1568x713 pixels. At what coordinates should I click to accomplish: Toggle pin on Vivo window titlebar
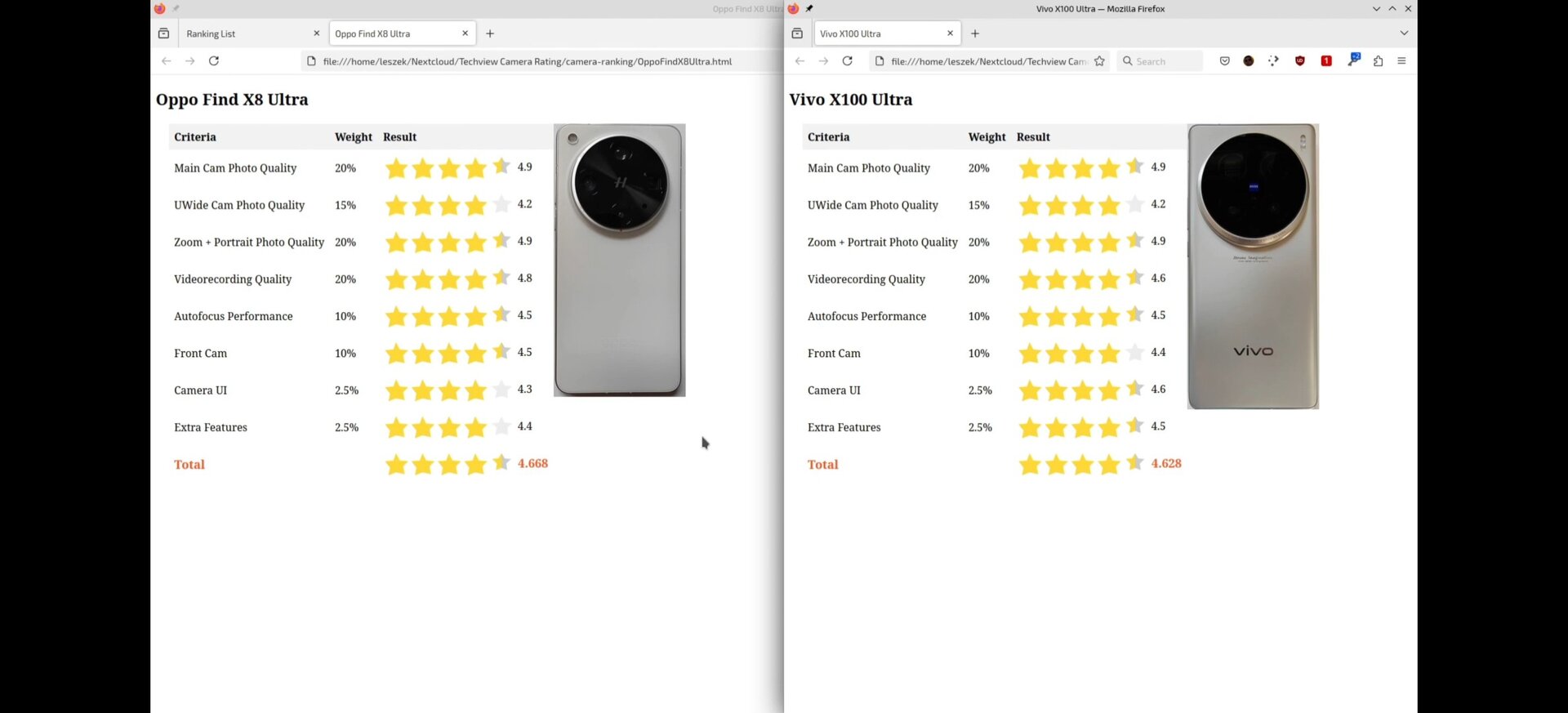click(809, 9)
